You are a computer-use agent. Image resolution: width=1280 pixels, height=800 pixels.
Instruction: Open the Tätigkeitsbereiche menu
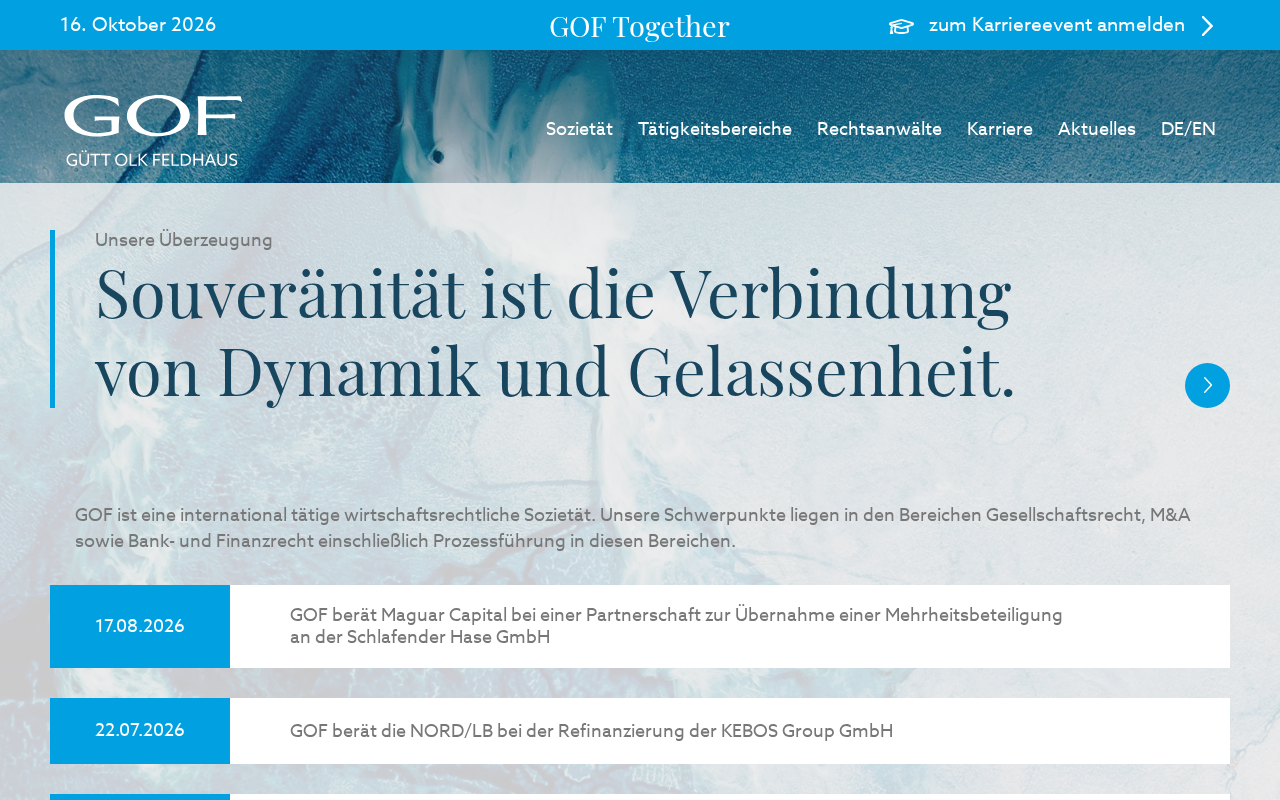715,129
